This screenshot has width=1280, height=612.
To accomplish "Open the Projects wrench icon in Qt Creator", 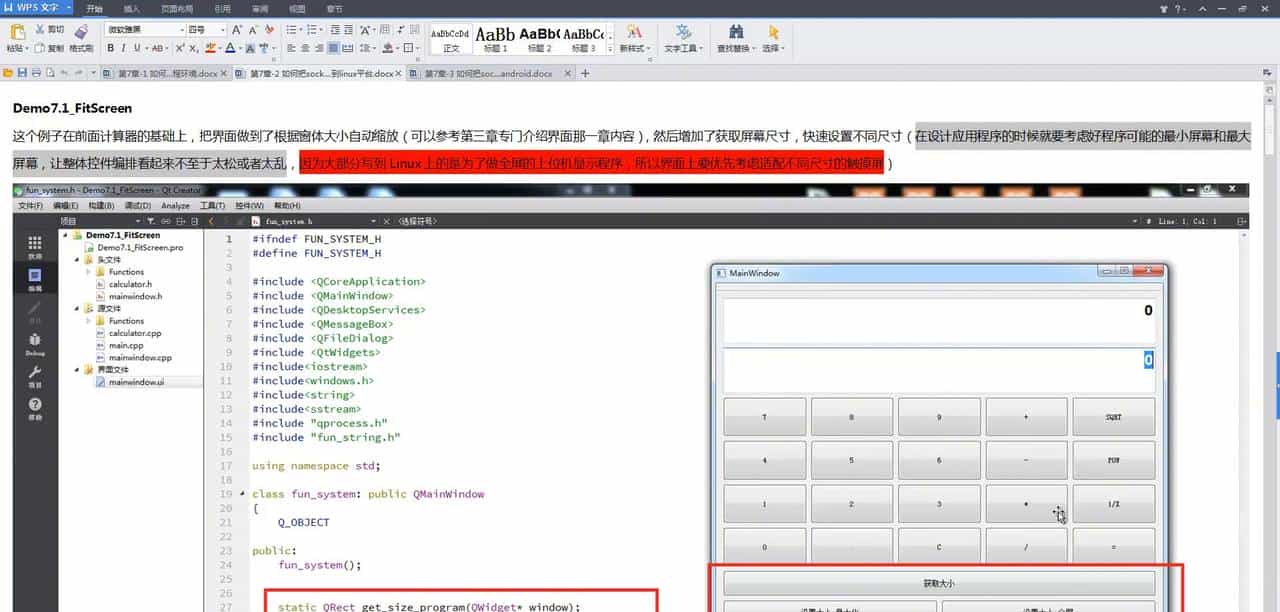I will pos(35,373).
